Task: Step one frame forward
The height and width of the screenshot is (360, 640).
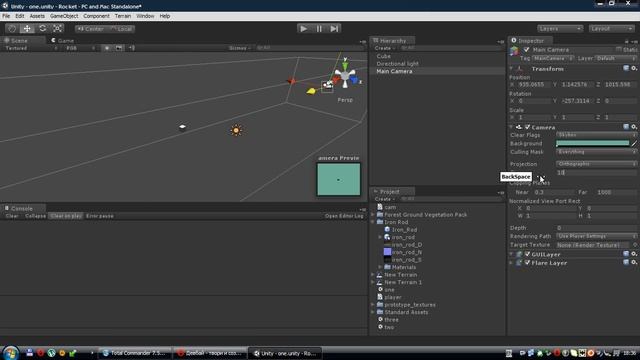Action: tap(334, 29)
